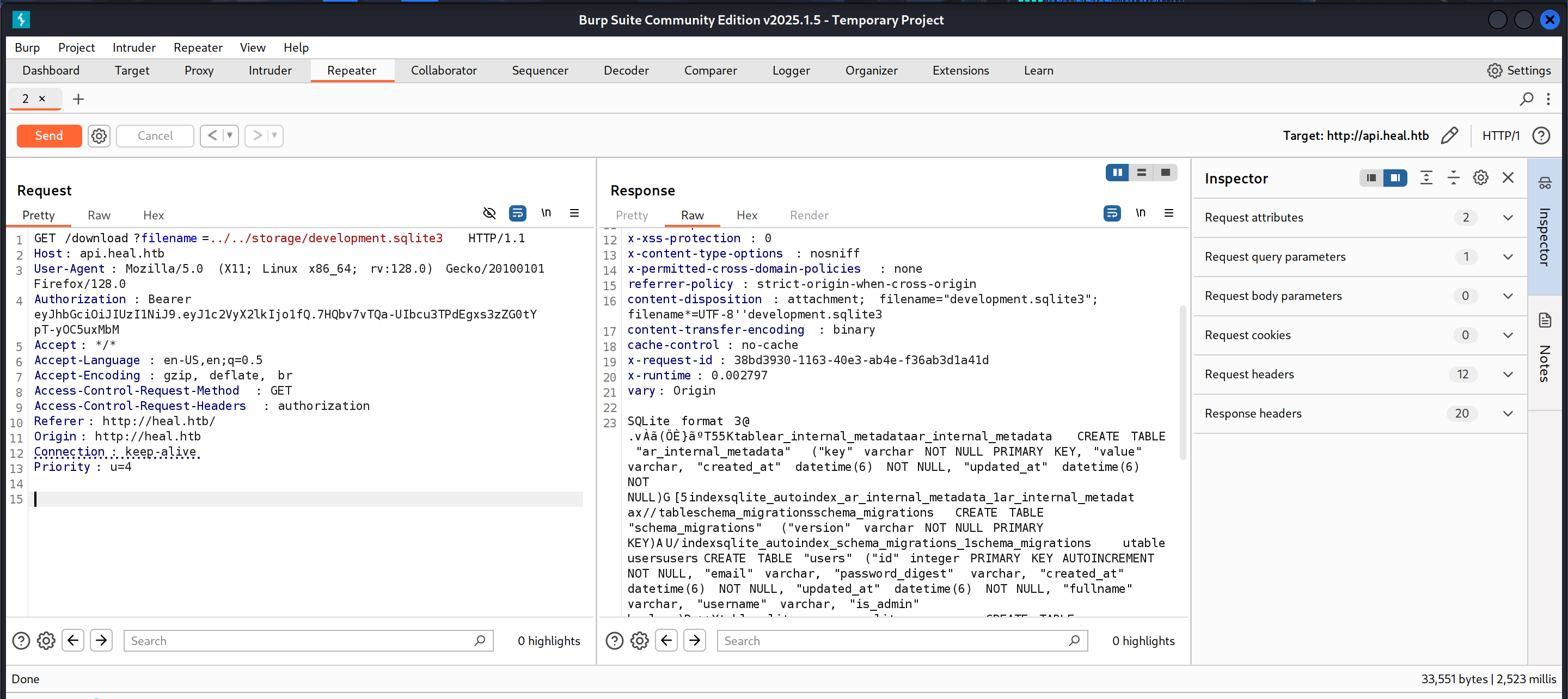
Task: Open Inspector settings gear icon
Action: [1480, 178]
